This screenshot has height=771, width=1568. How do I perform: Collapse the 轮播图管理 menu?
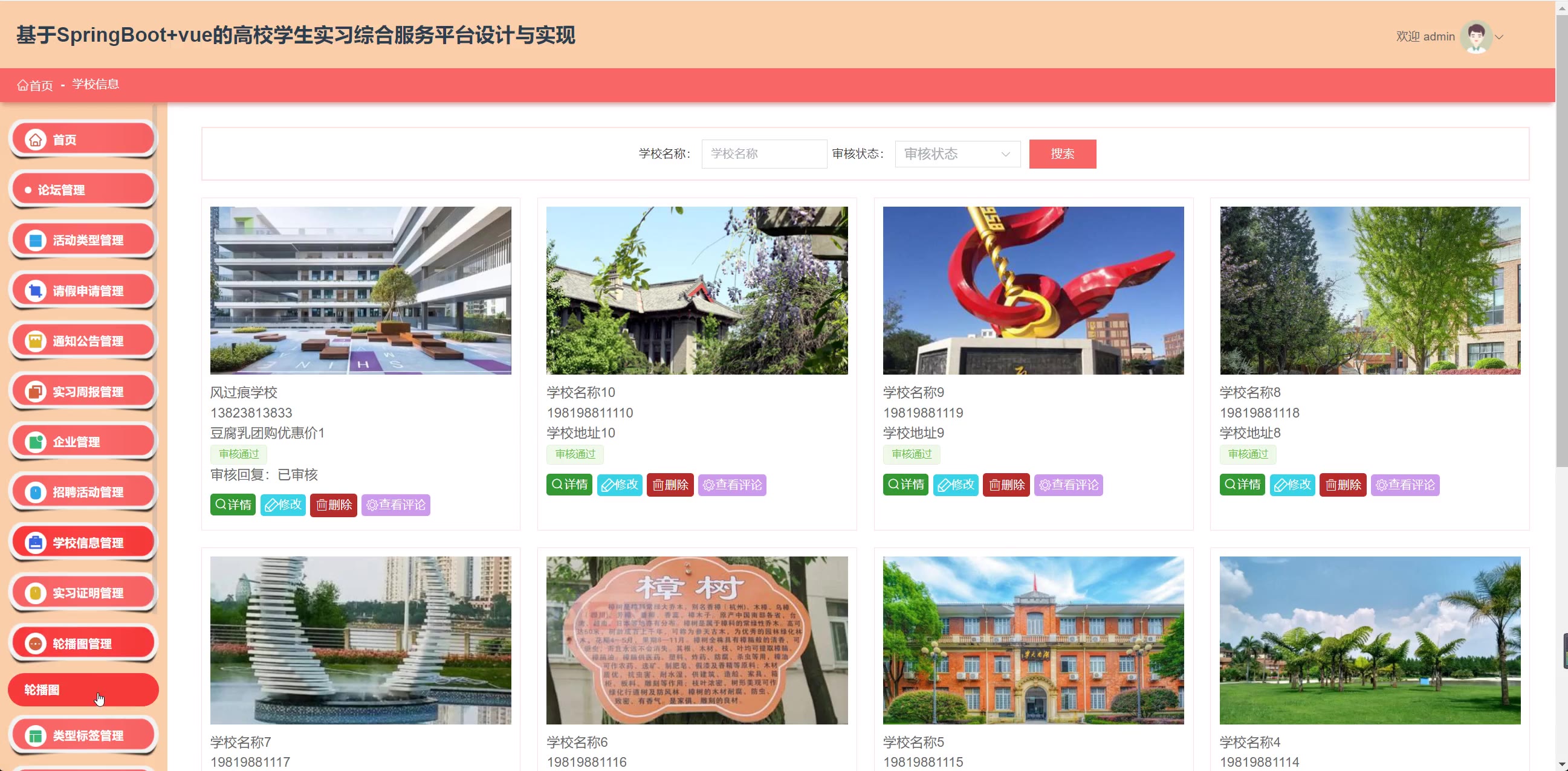[x=83, y=644]
